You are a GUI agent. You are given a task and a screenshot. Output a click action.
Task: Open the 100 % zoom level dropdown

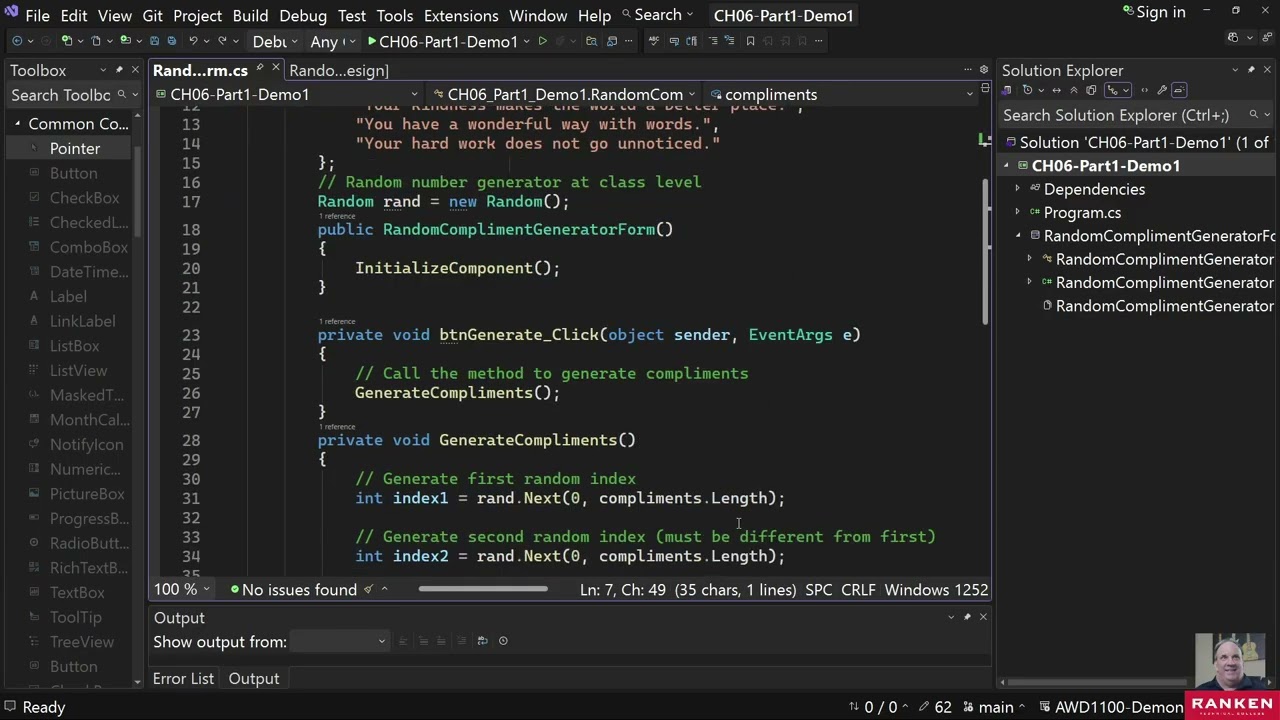(x=180, y=590)
